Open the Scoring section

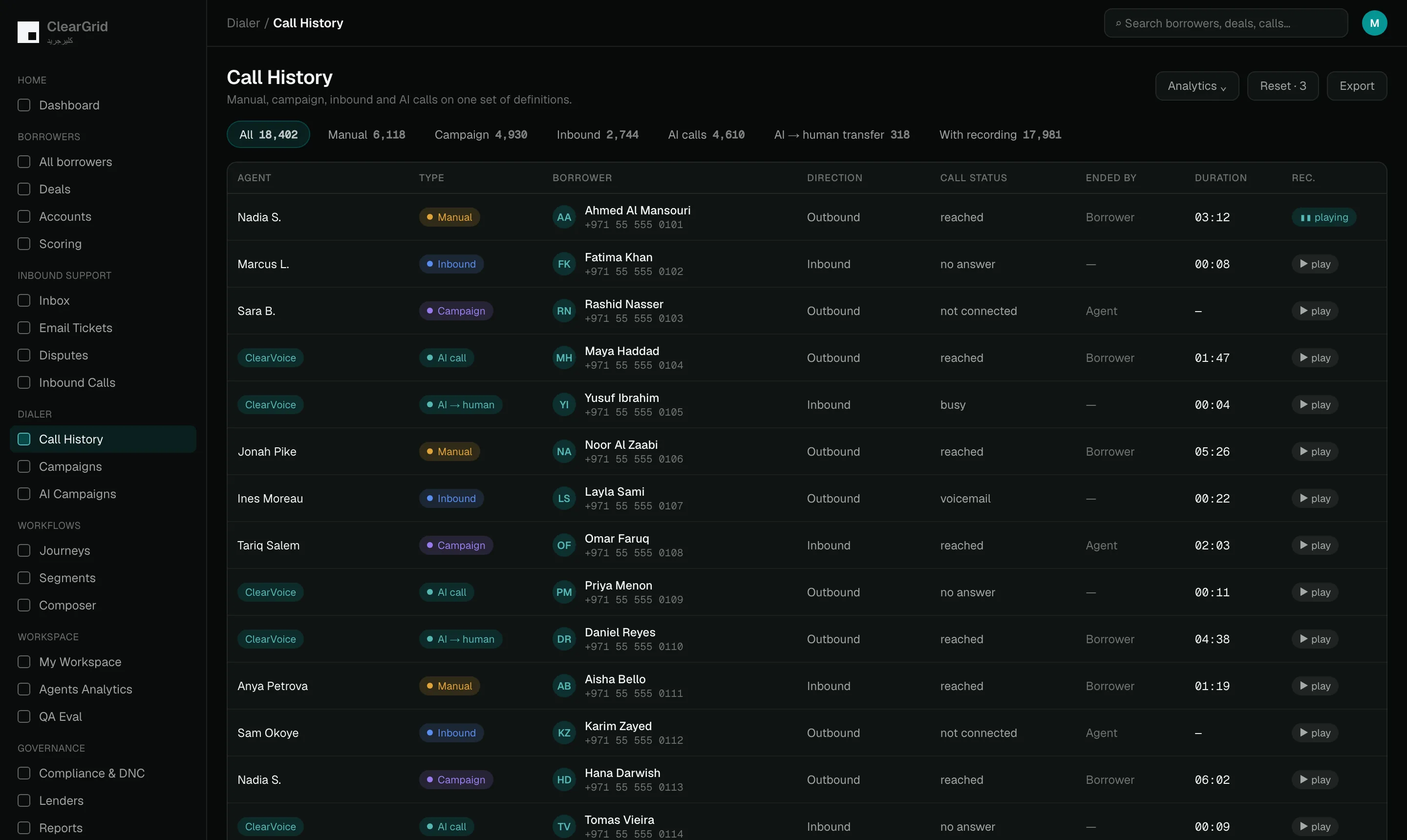pyautogui.click(x=103, y=244)
